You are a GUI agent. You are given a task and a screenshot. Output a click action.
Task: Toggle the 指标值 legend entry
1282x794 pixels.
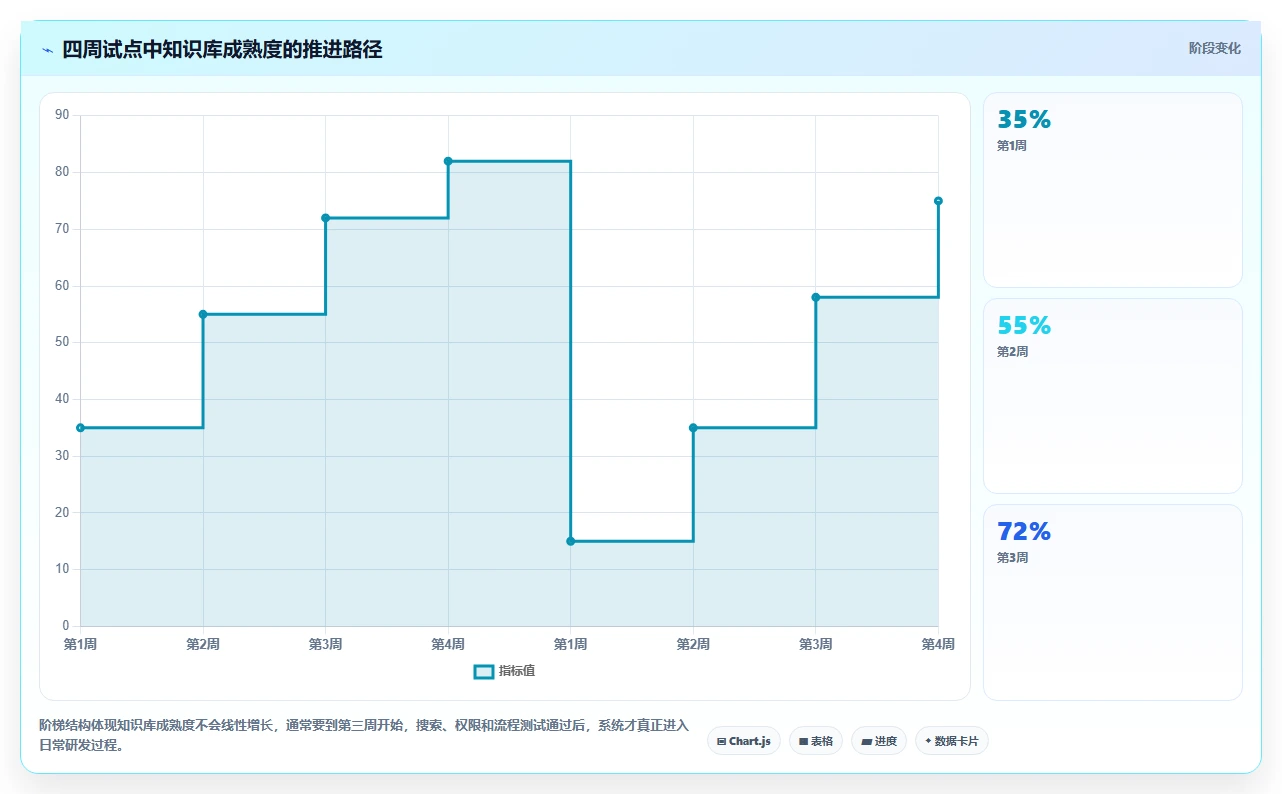pos(505,671)
